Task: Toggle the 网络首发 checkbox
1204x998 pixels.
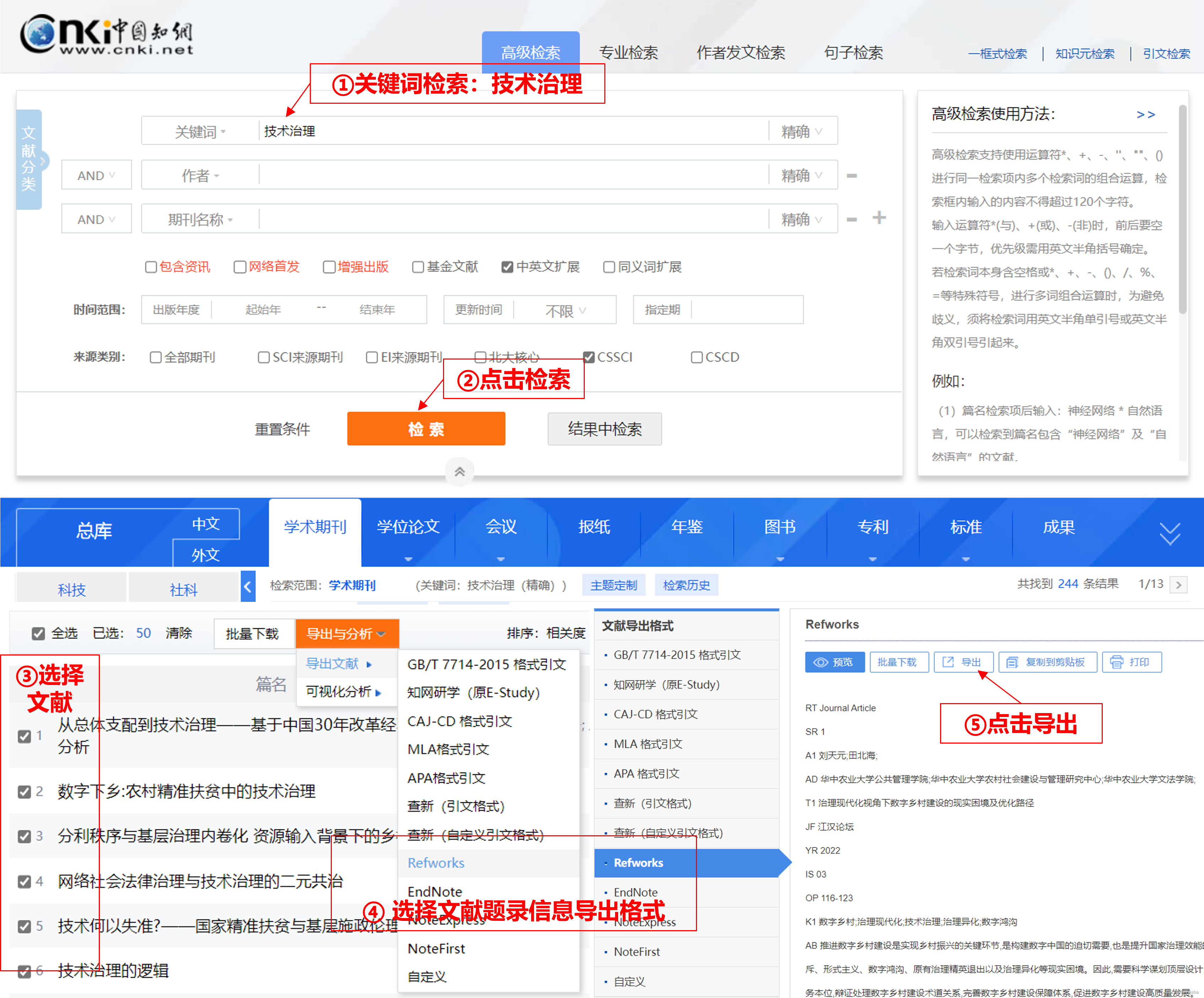Action: 240,267
